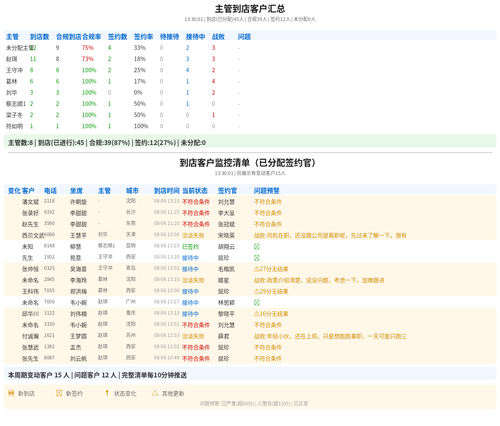
Task: Select the 合规率 column header
Action: click(x=91, y=37)
